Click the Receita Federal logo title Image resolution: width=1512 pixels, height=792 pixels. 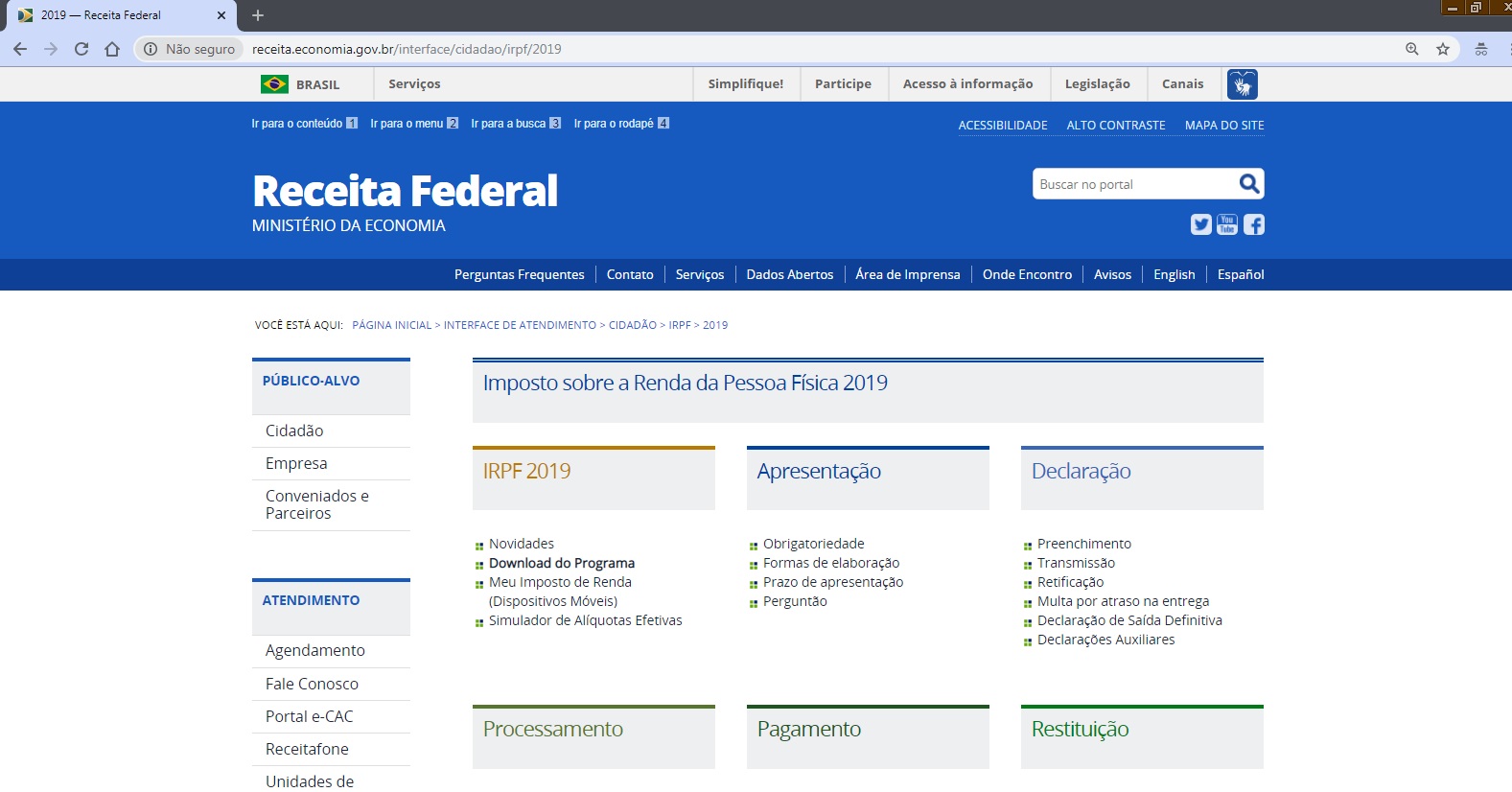[x=406, y=191]
